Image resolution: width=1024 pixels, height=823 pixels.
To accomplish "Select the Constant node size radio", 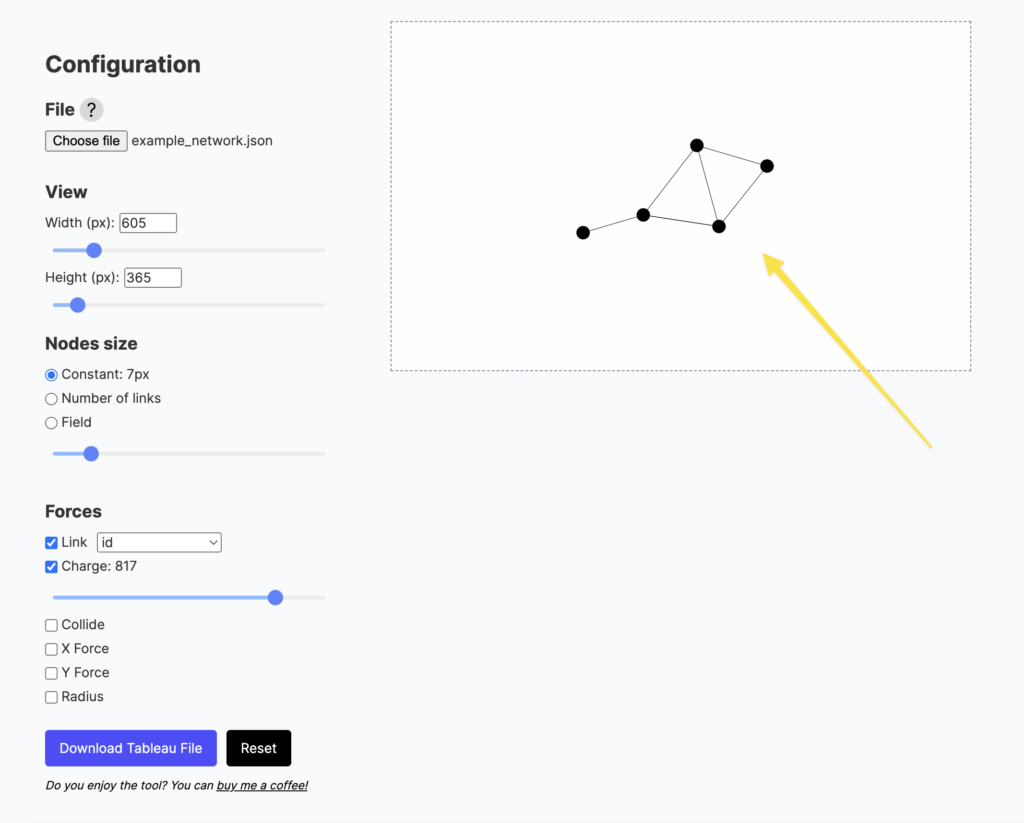I will 52,375.
